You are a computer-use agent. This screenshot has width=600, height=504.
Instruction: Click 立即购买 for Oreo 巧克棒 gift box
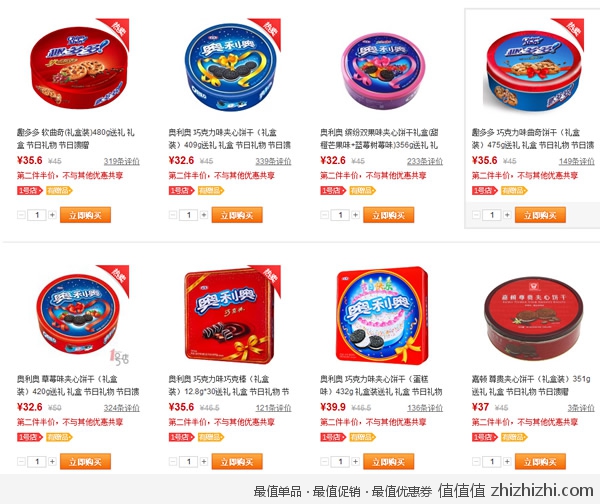[237, 462]
